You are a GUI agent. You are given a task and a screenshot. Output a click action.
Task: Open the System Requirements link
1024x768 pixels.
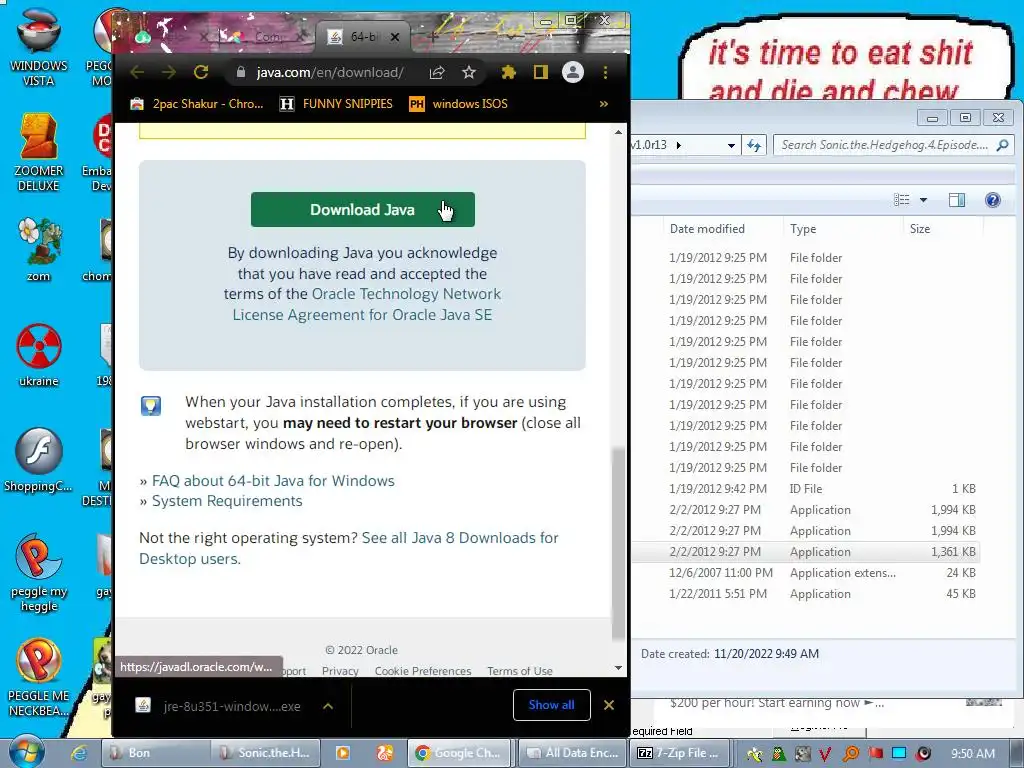pyautogui.click(x=227, y=501)
